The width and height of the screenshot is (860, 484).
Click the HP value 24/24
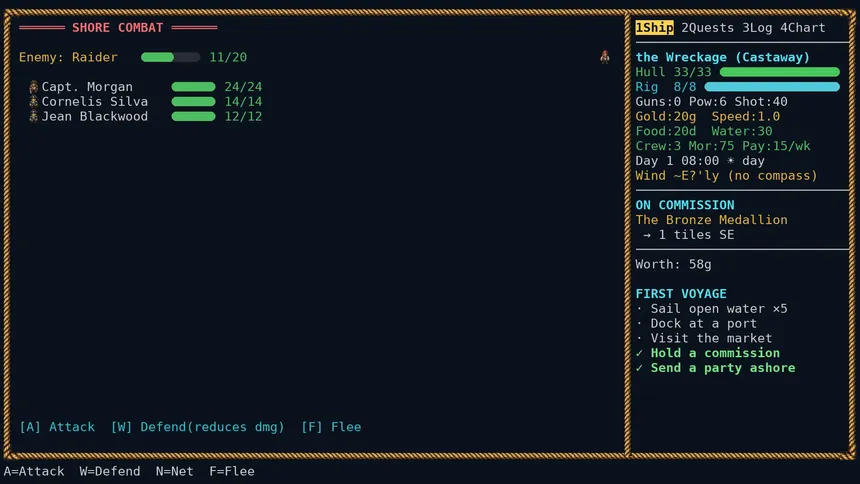coord(243,87)
